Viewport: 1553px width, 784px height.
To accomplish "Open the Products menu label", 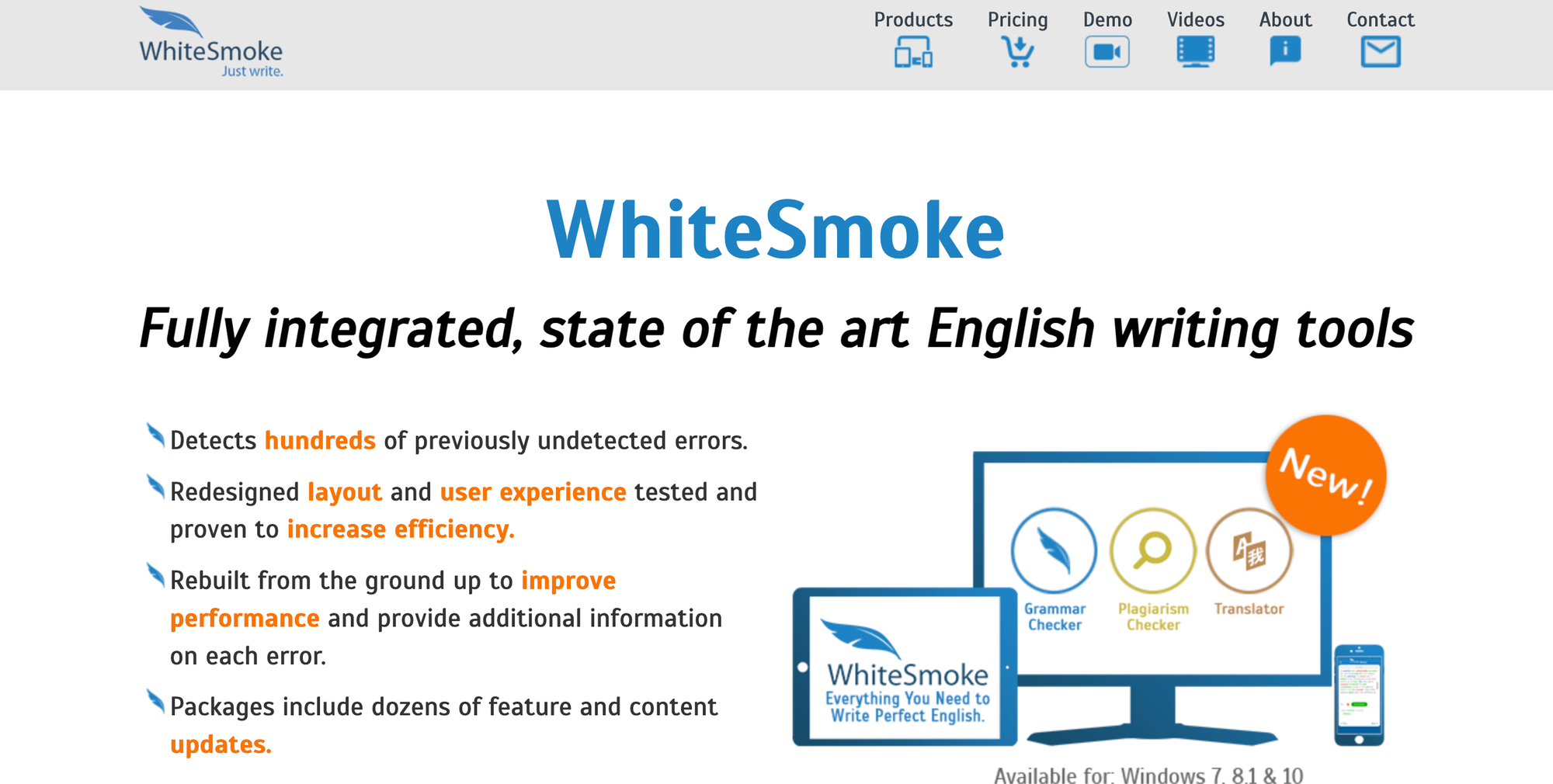I will tap(913, 19).
